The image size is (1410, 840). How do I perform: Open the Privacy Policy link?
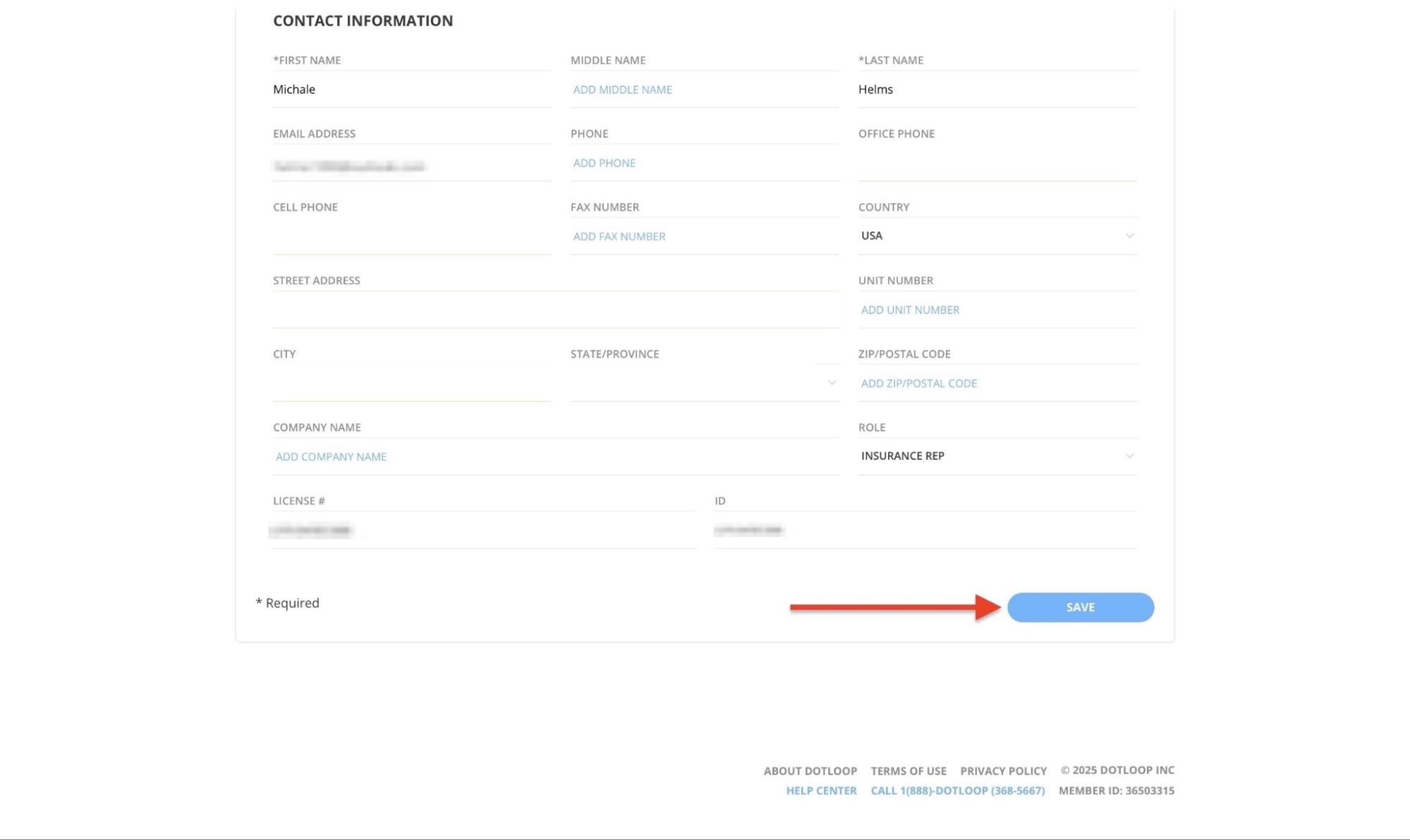(x=1003, y=771)
